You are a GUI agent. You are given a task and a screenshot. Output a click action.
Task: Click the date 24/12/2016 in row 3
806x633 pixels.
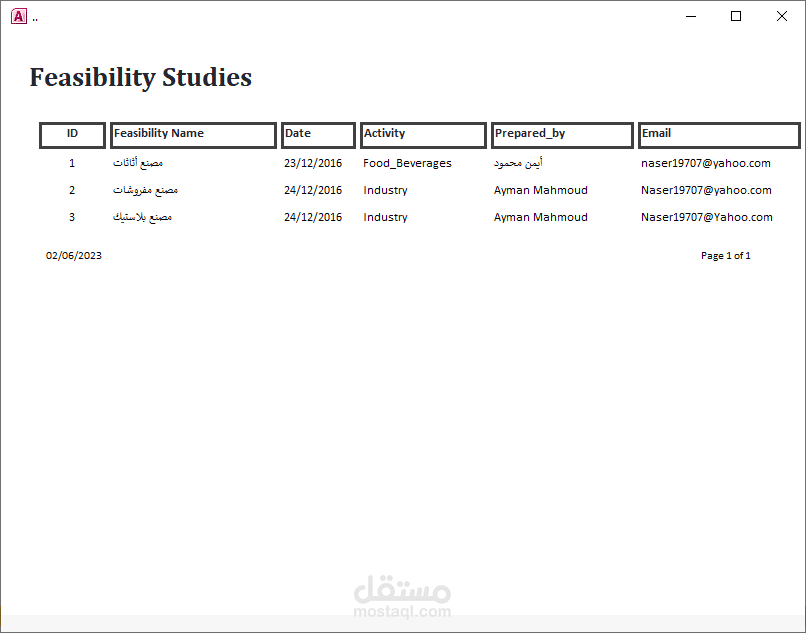click(313, 217)
